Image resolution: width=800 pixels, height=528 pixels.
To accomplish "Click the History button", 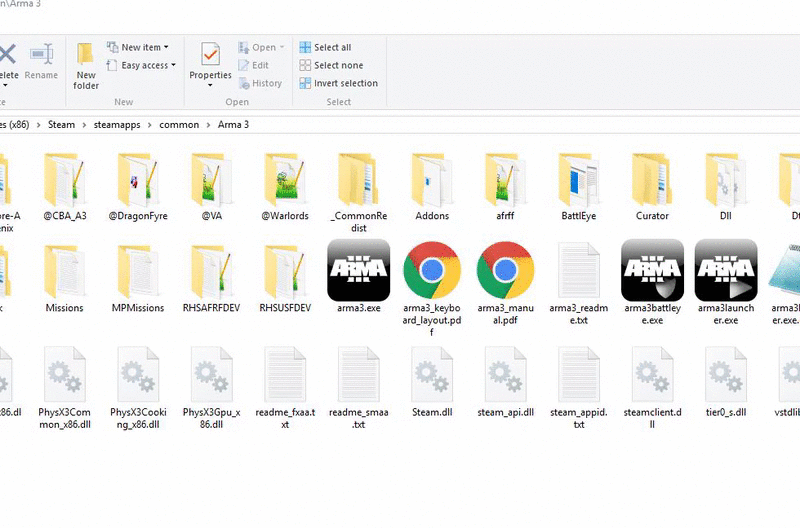I will [x=260, y=83].
